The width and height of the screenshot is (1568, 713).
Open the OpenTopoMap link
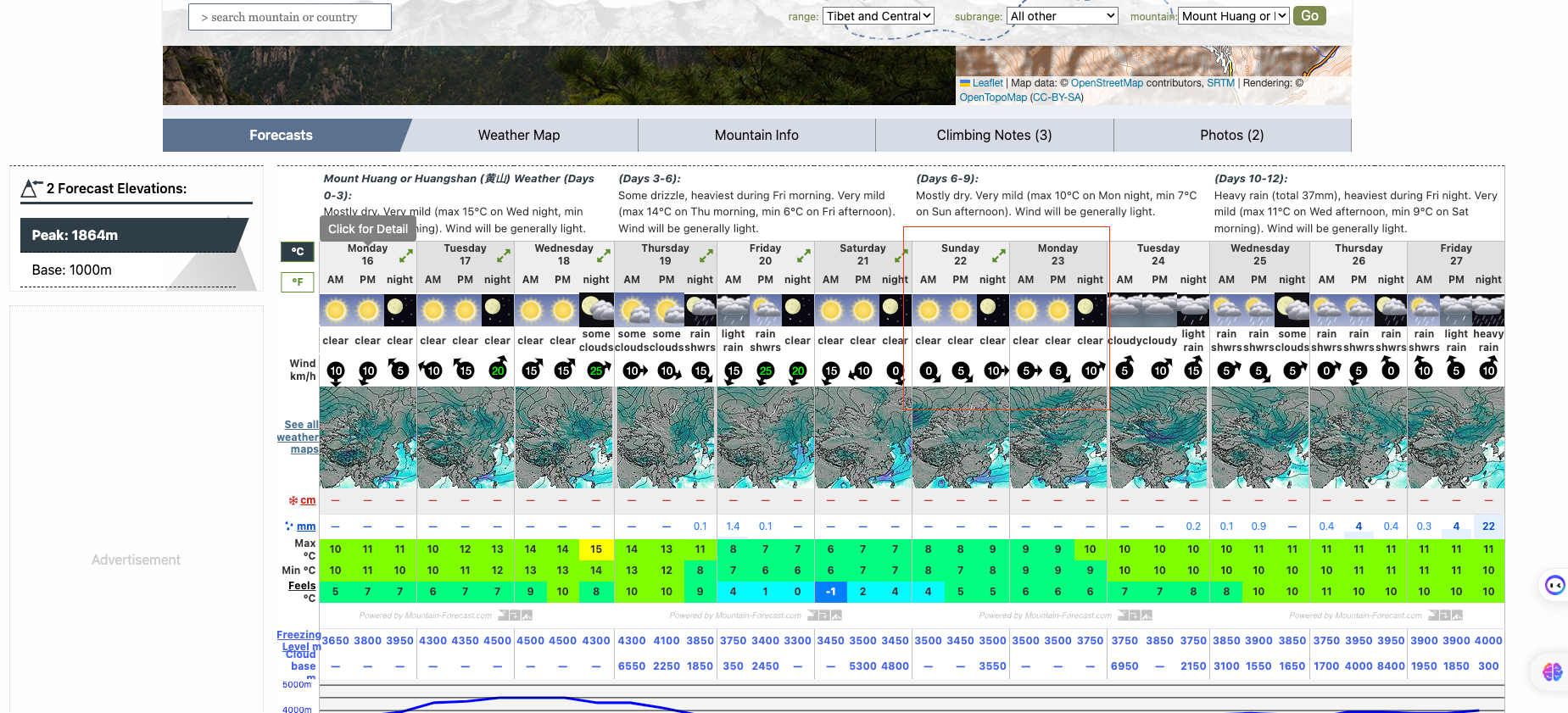(x=993, y=97)
